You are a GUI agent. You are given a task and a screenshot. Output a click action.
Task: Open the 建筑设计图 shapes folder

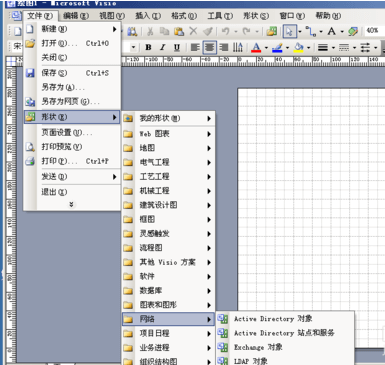(x=168, y=205)
